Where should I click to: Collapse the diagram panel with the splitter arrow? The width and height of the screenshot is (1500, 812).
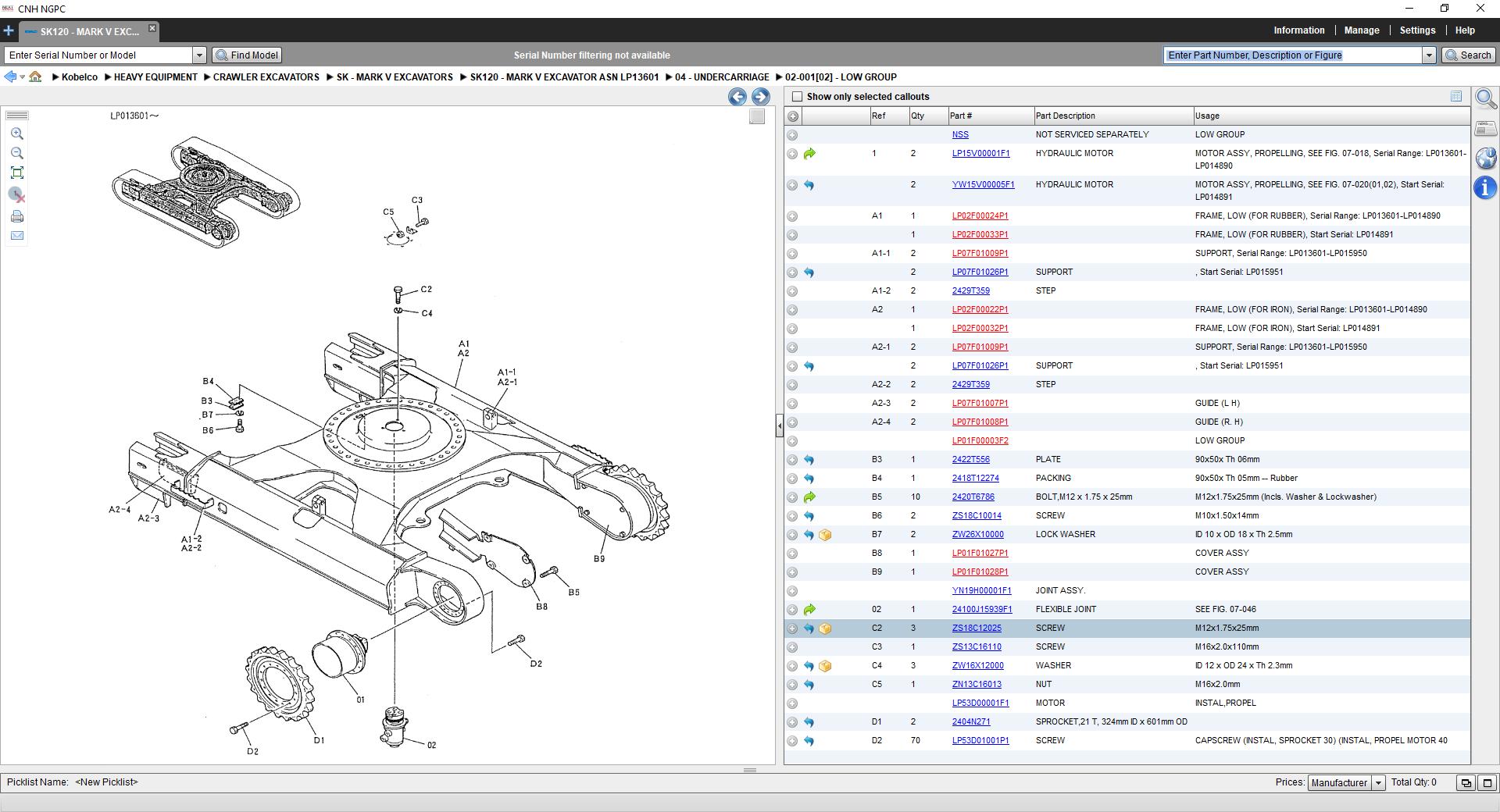point(780,426)
